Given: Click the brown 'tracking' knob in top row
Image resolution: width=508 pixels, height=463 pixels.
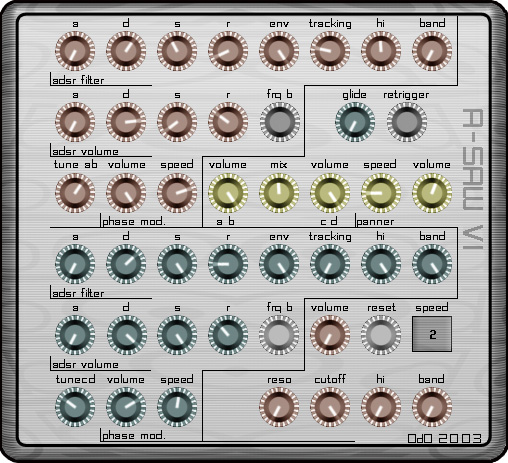Looking at the screenshot, I should [x=330, y=51].
